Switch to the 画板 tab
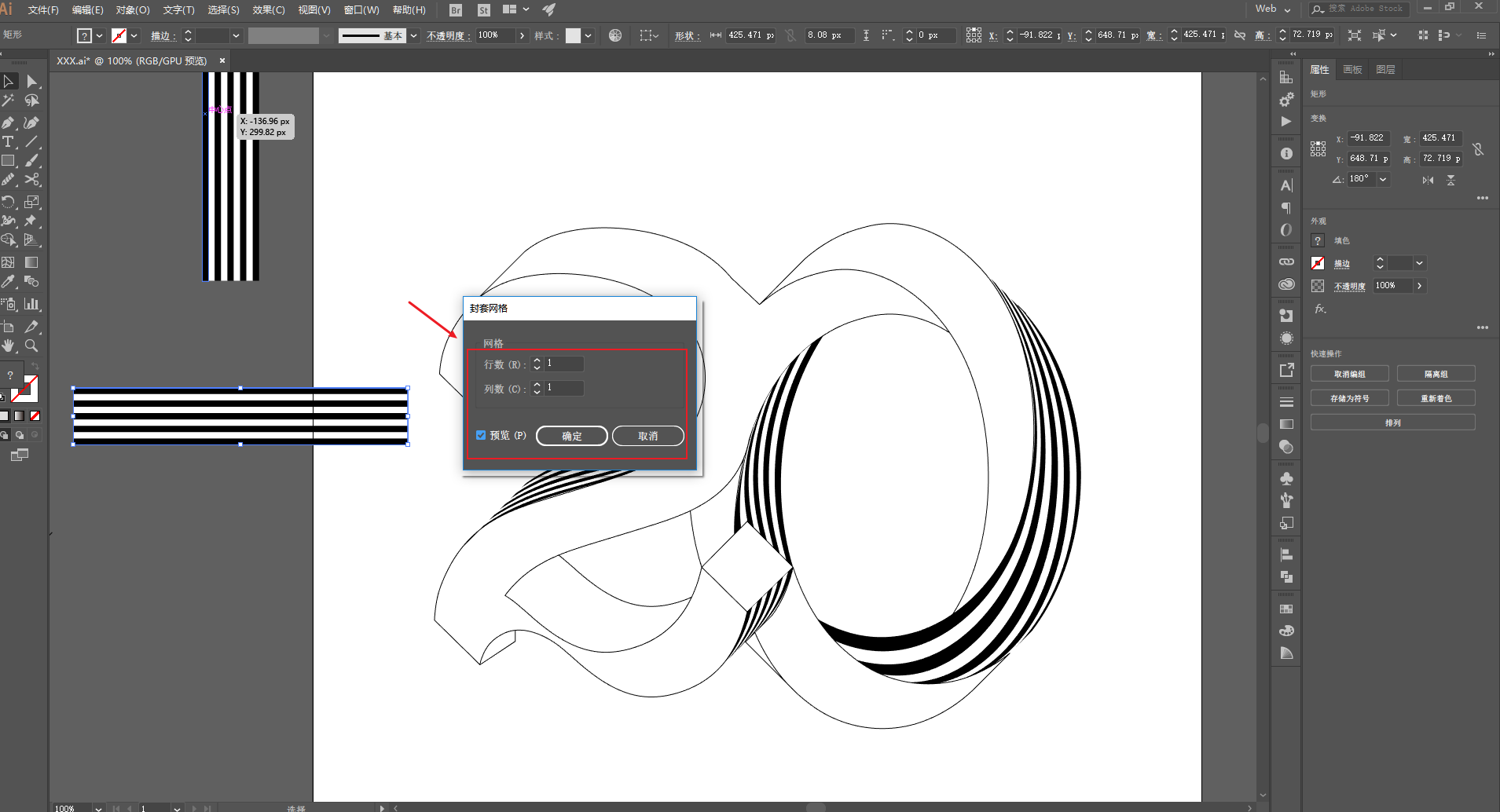The height and width of the screenshot is (812, 1500). [x=1352, y=70]
